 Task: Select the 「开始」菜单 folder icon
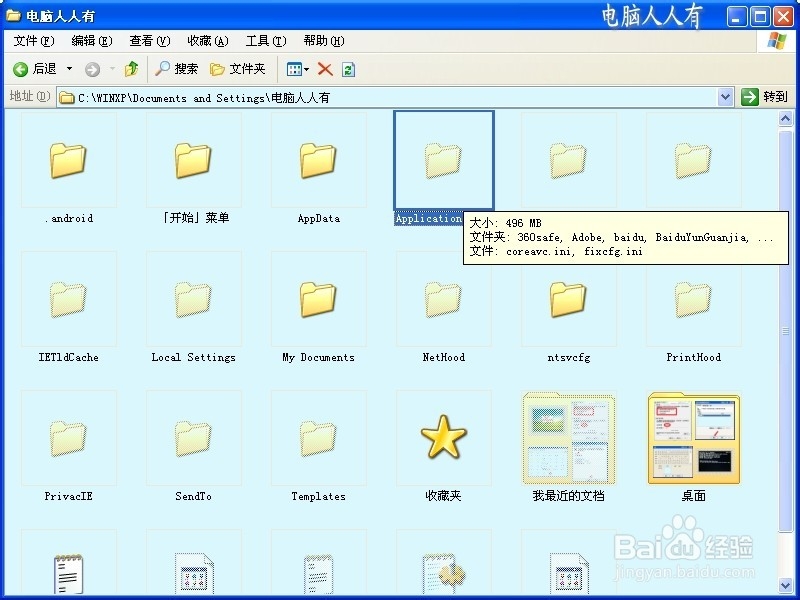click(193, 160)
